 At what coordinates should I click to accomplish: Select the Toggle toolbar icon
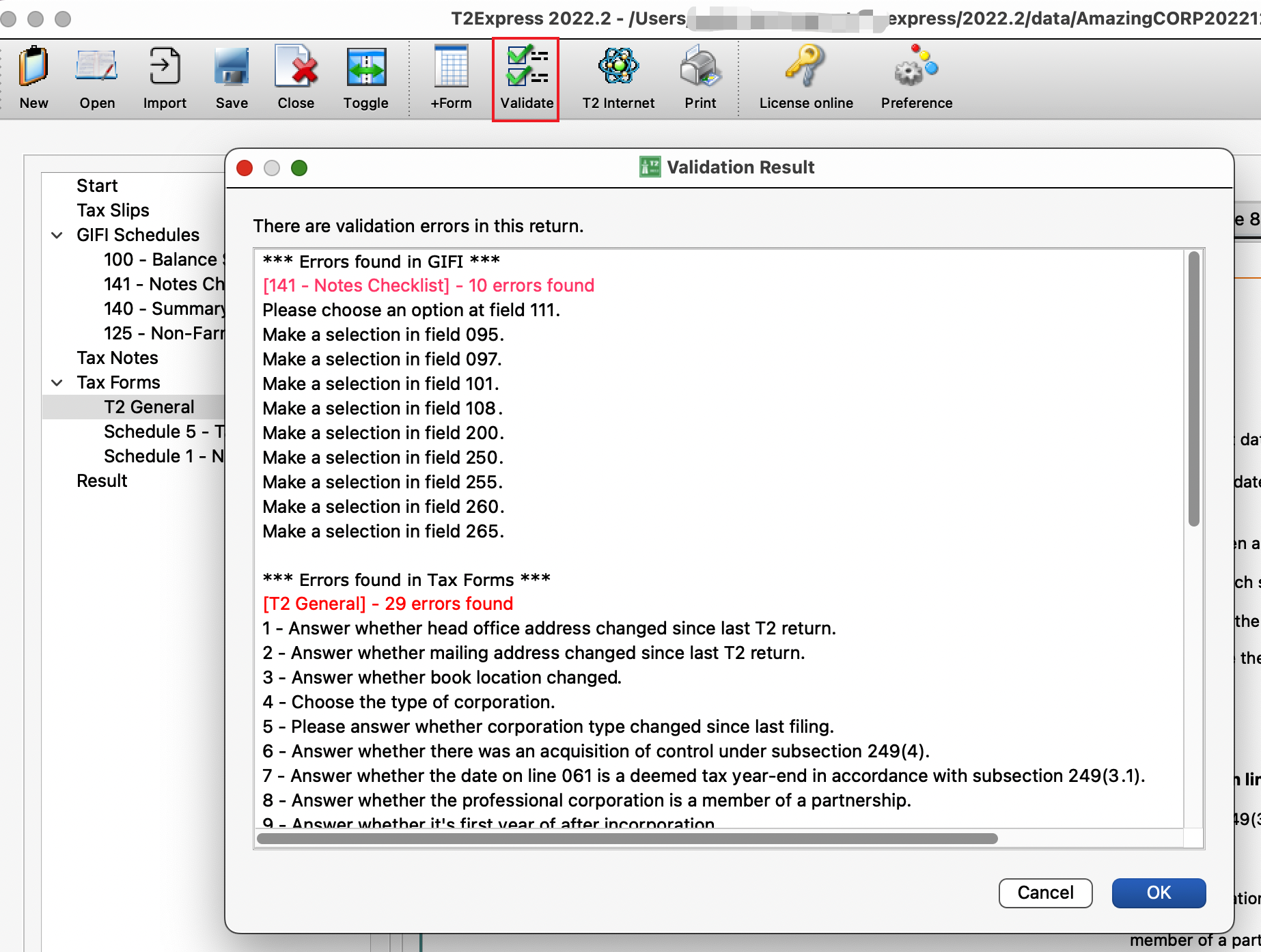coord(366,77)
